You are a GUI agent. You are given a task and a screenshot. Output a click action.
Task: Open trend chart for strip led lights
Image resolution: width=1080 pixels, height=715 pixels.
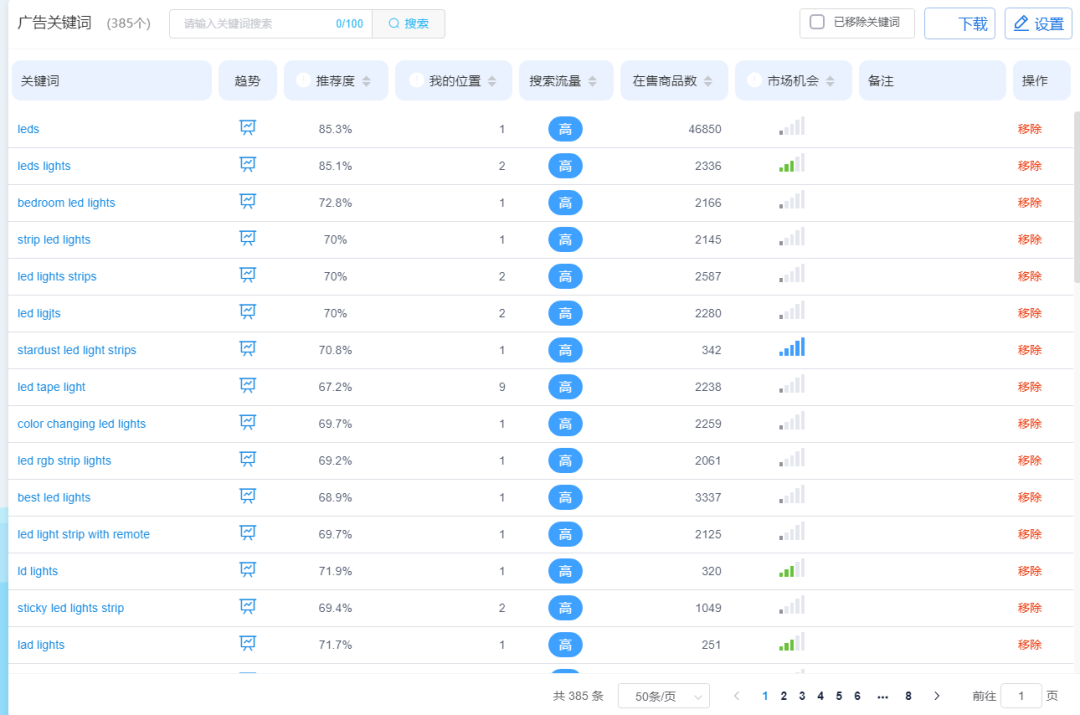point(247,237)
